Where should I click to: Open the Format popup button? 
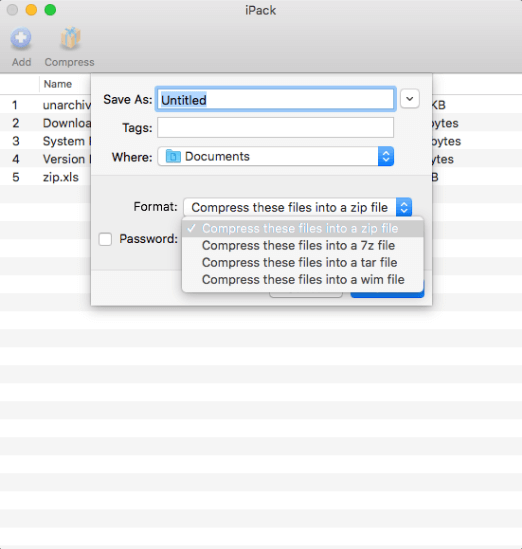coord(298,207)
